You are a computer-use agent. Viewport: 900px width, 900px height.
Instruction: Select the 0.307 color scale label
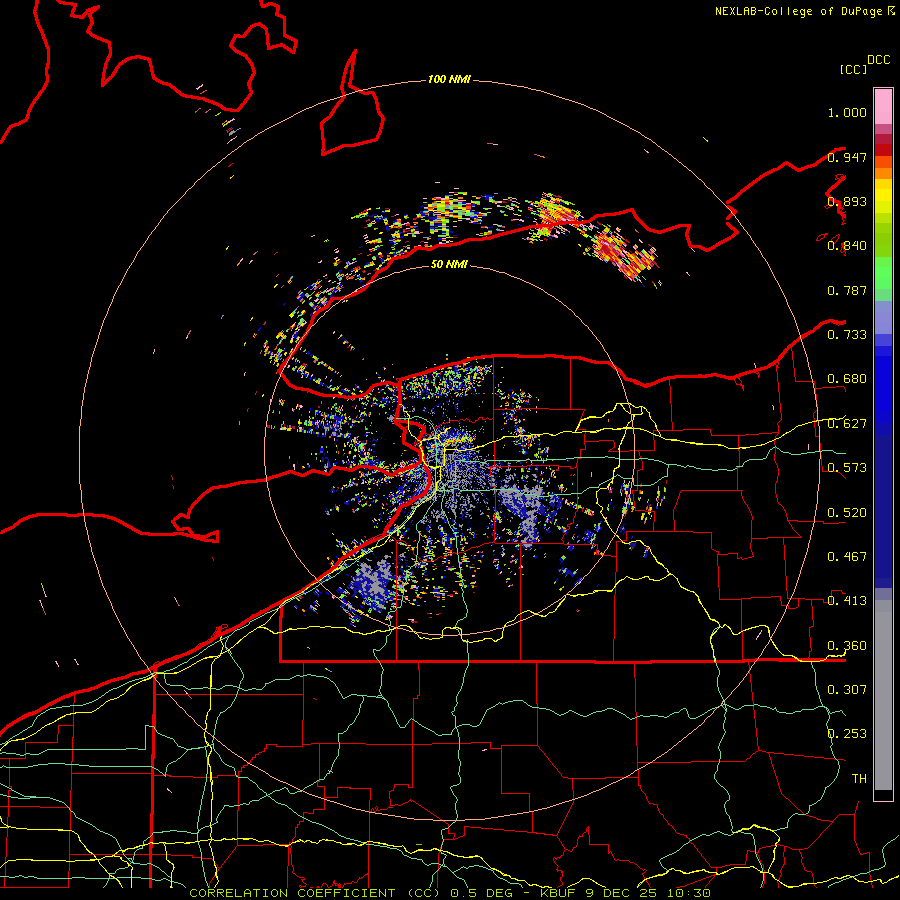[x=847, y=689]
